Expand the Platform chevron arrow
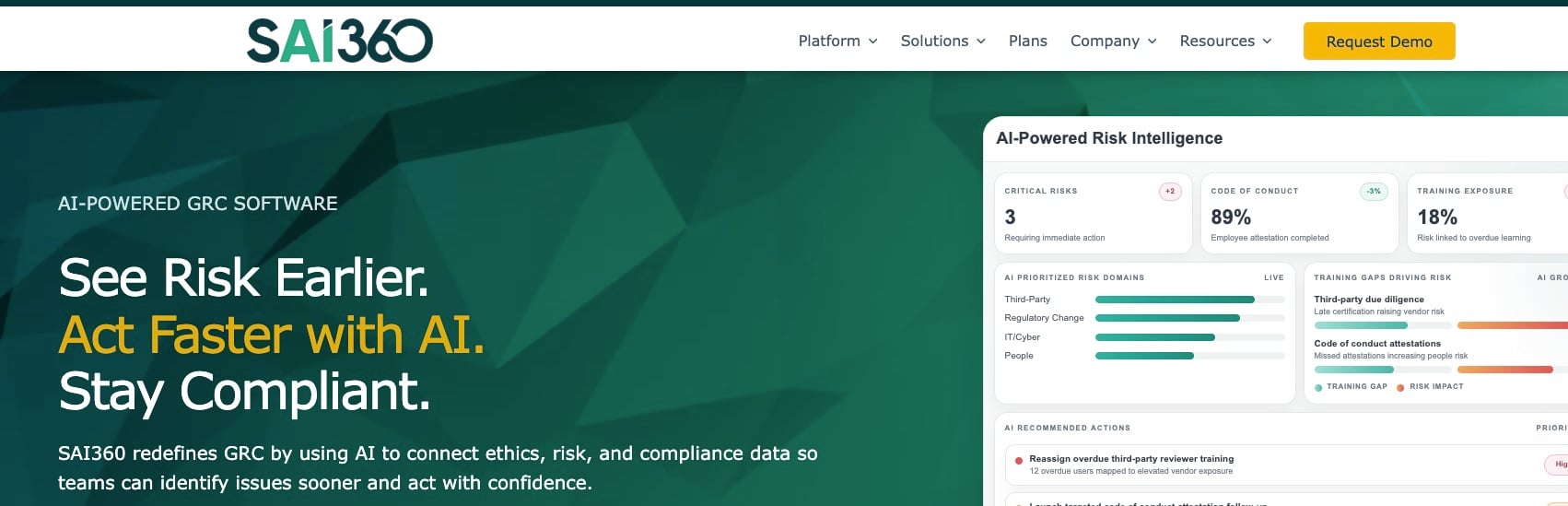This screenshot has width=1568, height=506. pos(872,41)
